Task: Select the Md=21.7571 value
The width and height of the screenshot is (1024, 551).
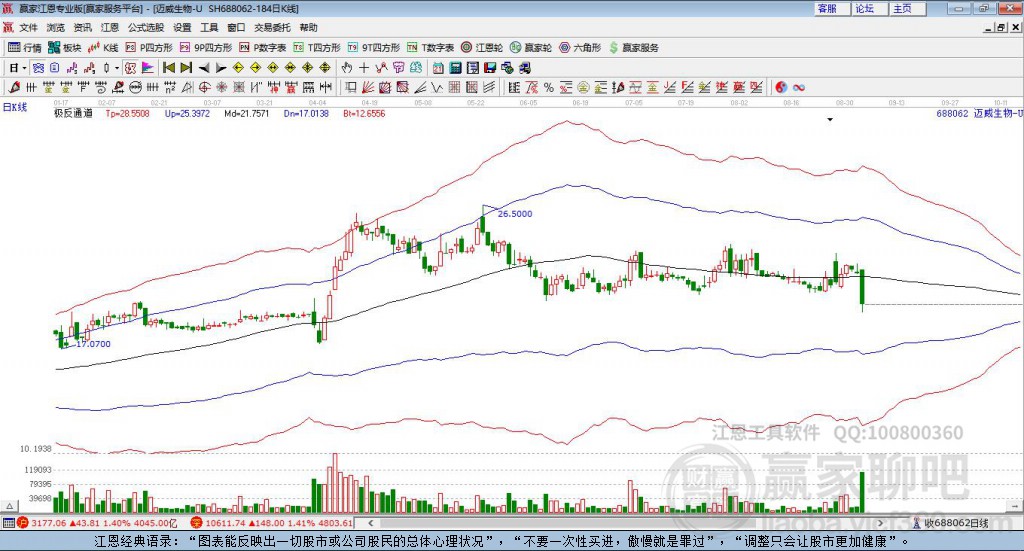Action: 246,114
